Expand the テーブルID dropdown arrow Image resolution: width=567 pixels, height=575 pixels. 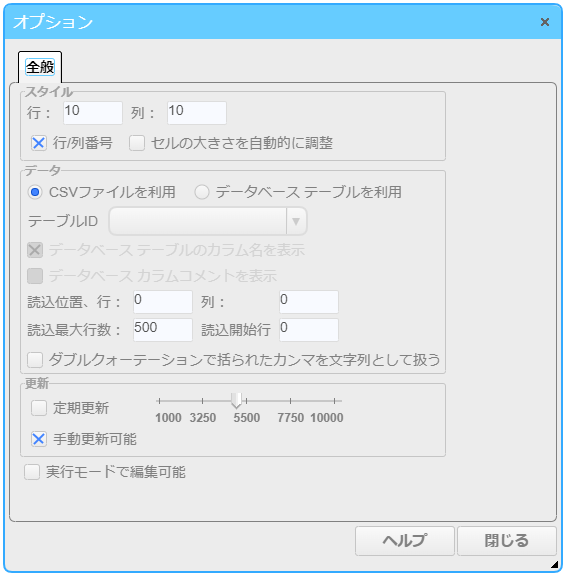pyautogui.click(x=296, y=221)
